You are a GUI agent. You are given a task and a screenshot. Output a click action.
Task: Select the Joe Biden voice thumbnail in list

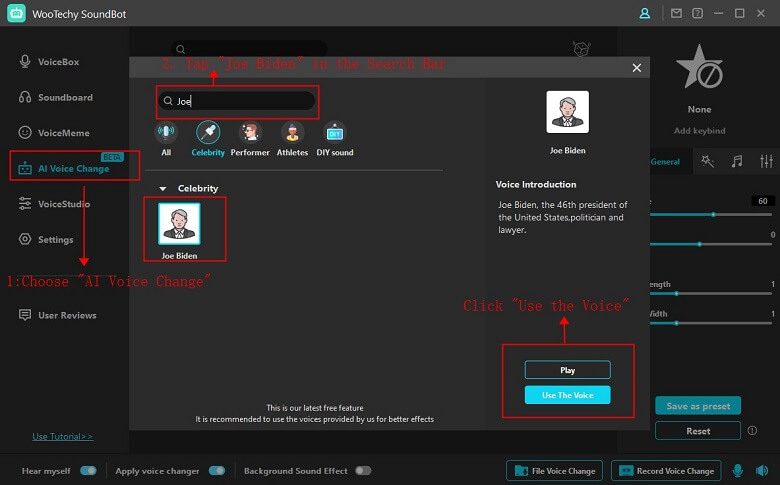179,224
